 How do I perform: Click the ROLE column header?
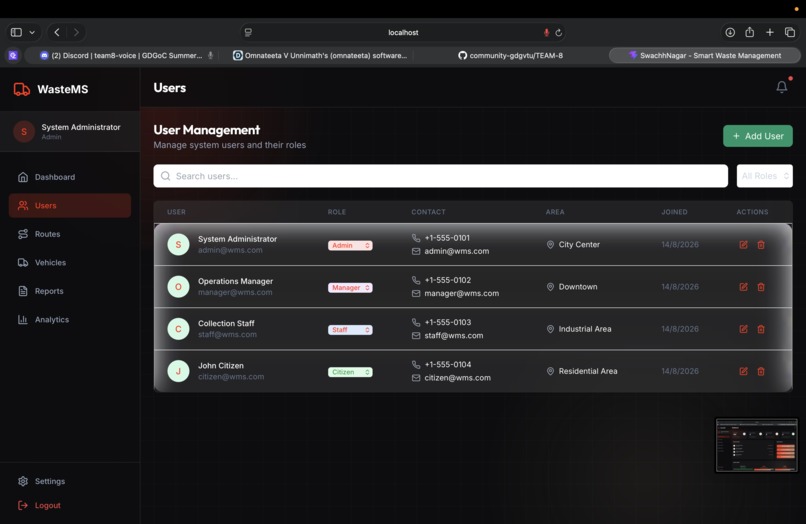337,212
